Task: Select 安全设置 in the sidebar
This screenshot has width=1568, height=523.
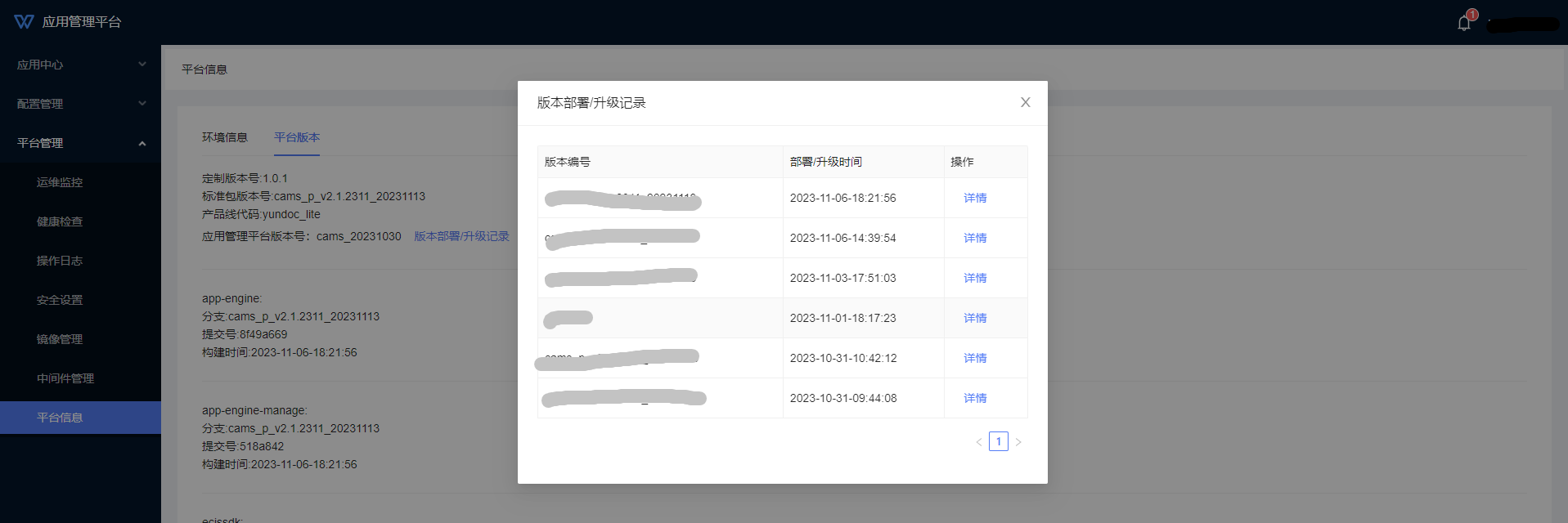Action: pyautogui.click(x=60, y=300)
